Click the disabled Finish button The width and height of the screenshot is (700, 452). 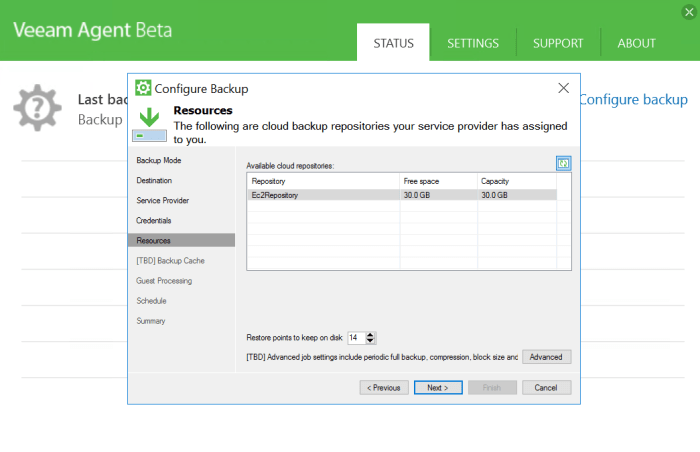click(492, 388)
